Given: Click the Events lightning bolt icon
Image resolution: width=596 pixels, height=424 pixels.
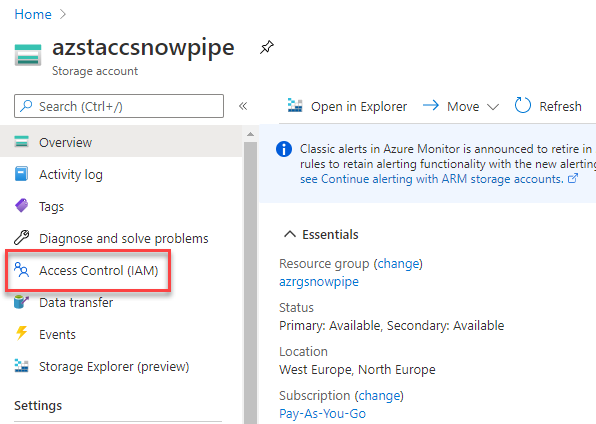Looking at the screenshot, I should click(x=21, y=333).
